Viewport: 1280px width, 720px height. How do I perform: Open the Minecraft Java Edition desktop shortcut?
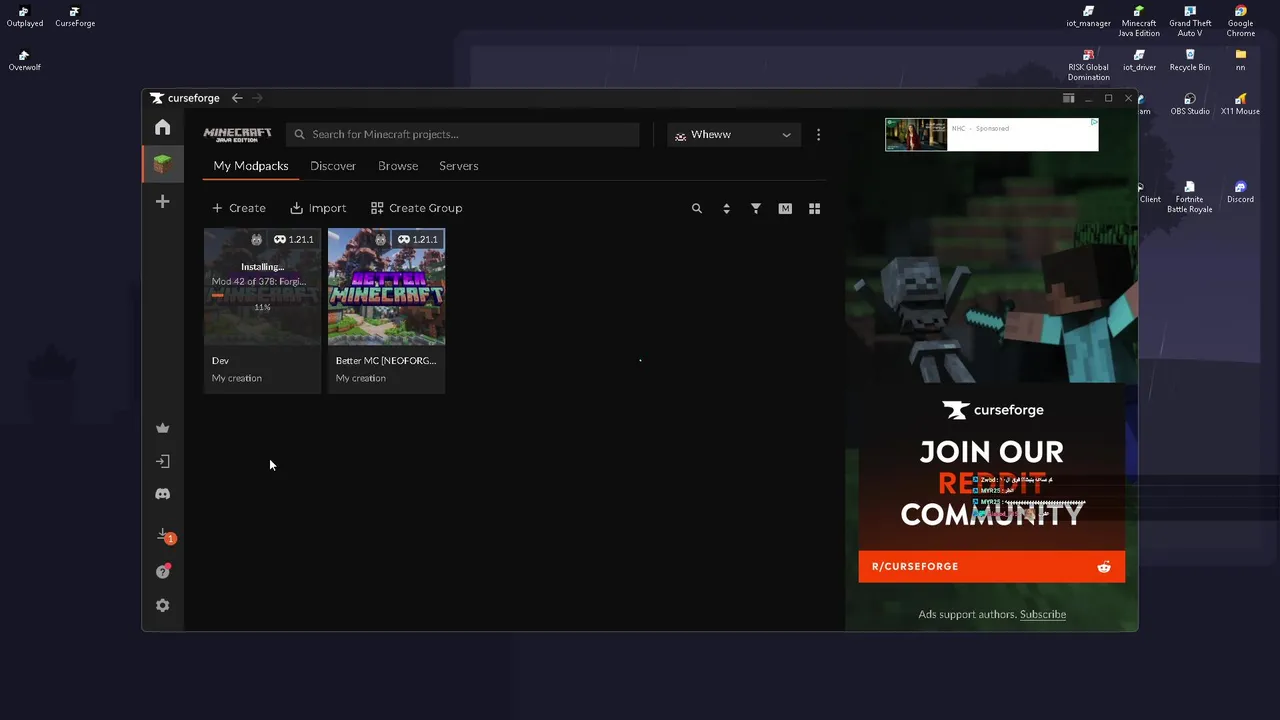click(x=1139, y=22)
